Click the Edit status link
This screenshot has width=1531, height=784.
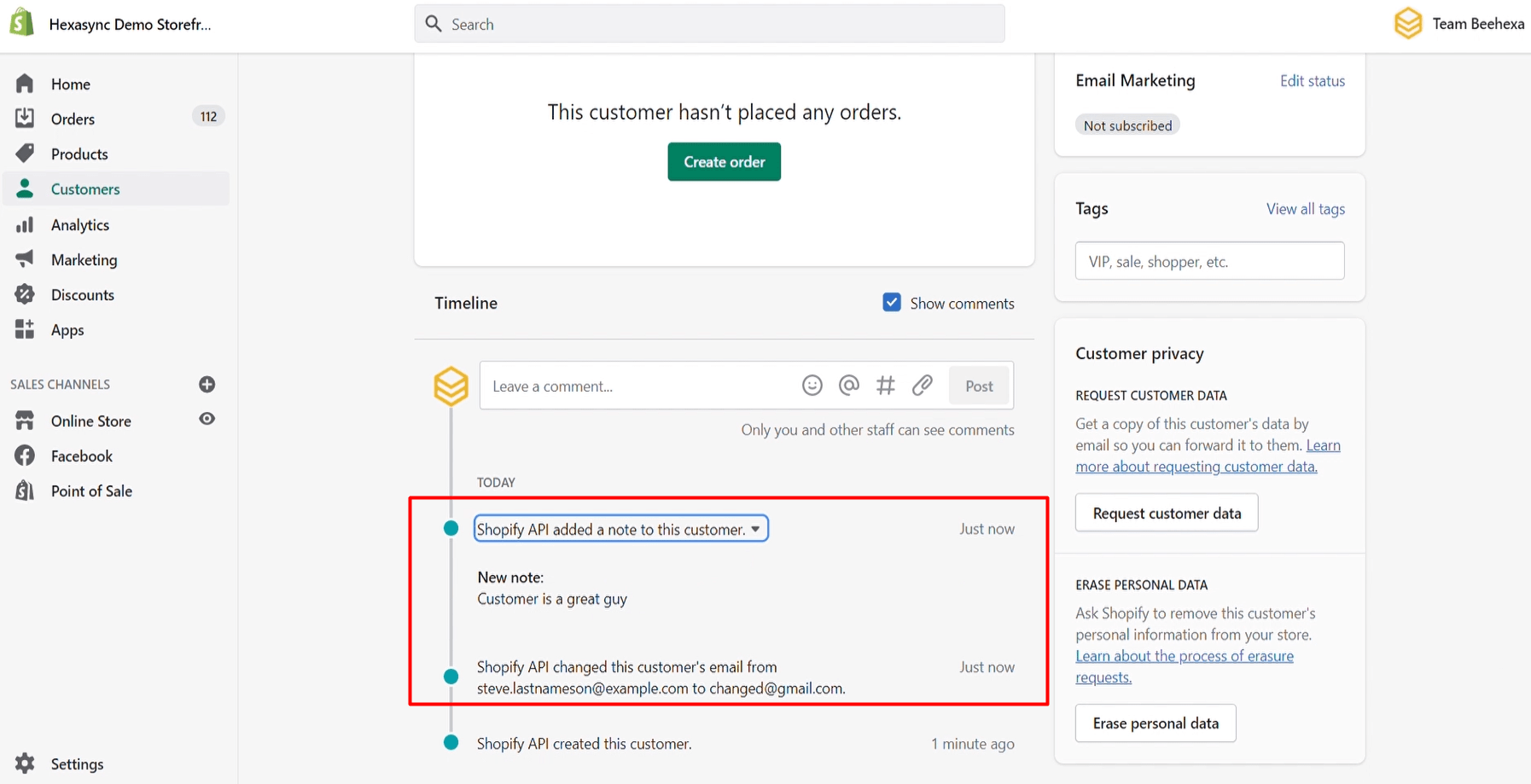[x=1313, y=81]
